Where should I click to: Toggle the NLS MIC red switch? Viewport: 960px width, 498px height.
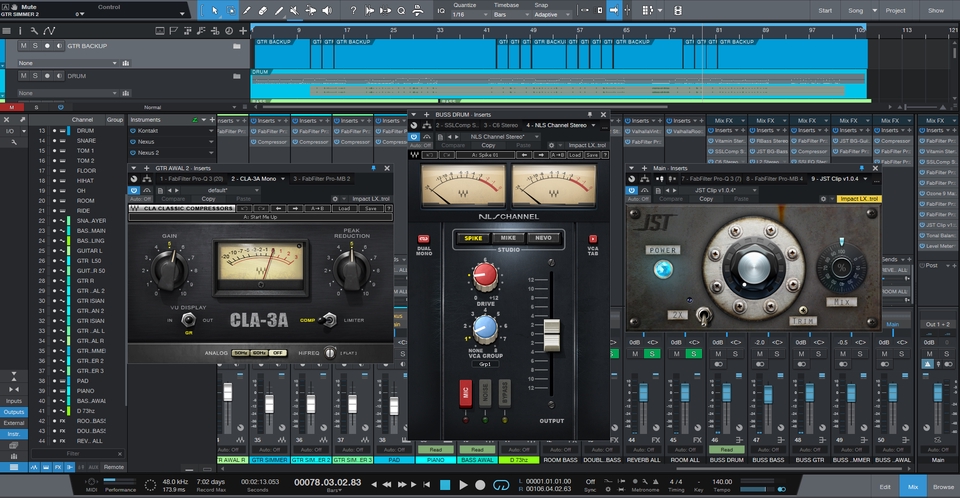pos(465,394)
